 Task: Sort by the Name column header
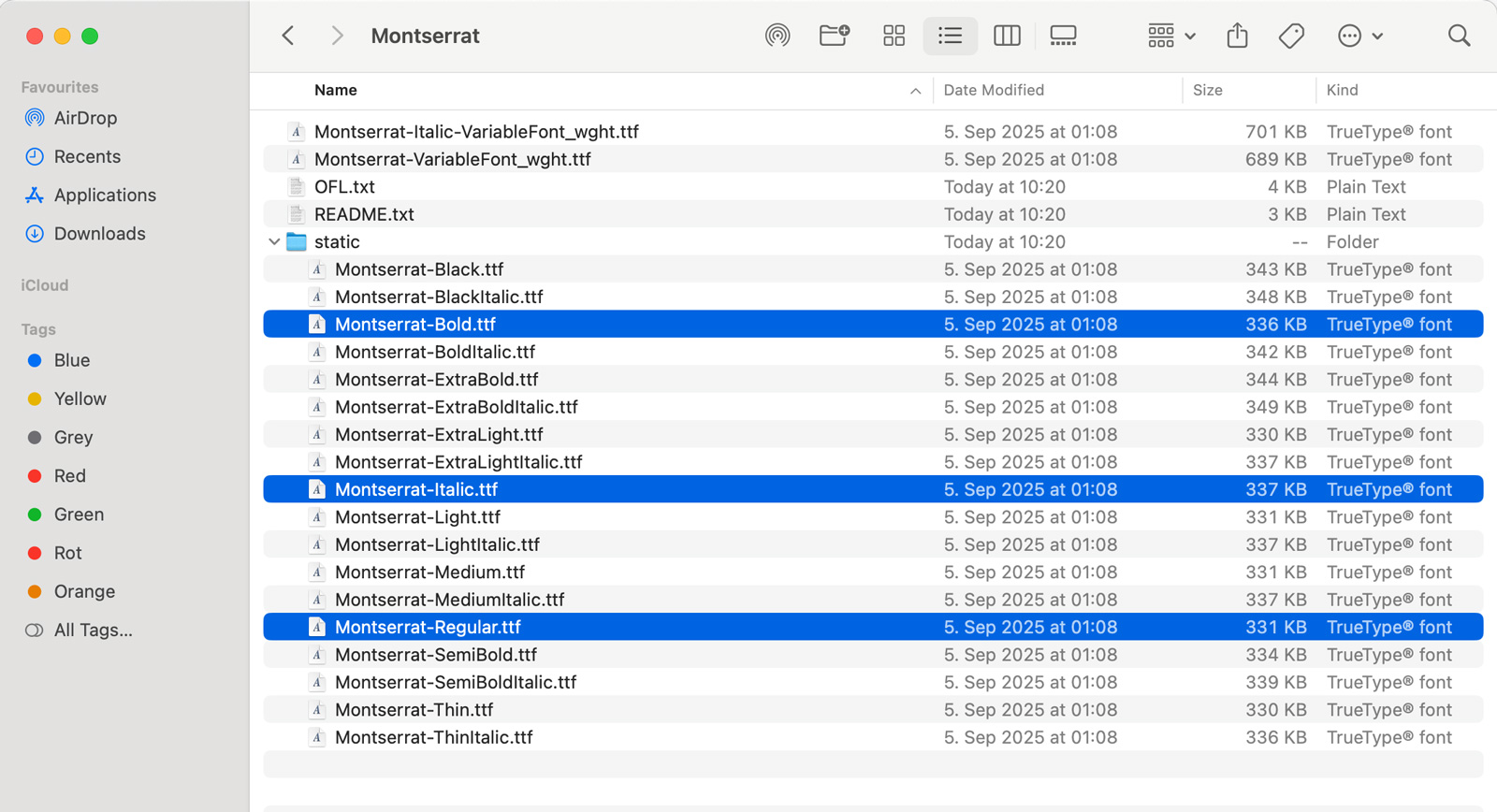click(x=336, y=90)
